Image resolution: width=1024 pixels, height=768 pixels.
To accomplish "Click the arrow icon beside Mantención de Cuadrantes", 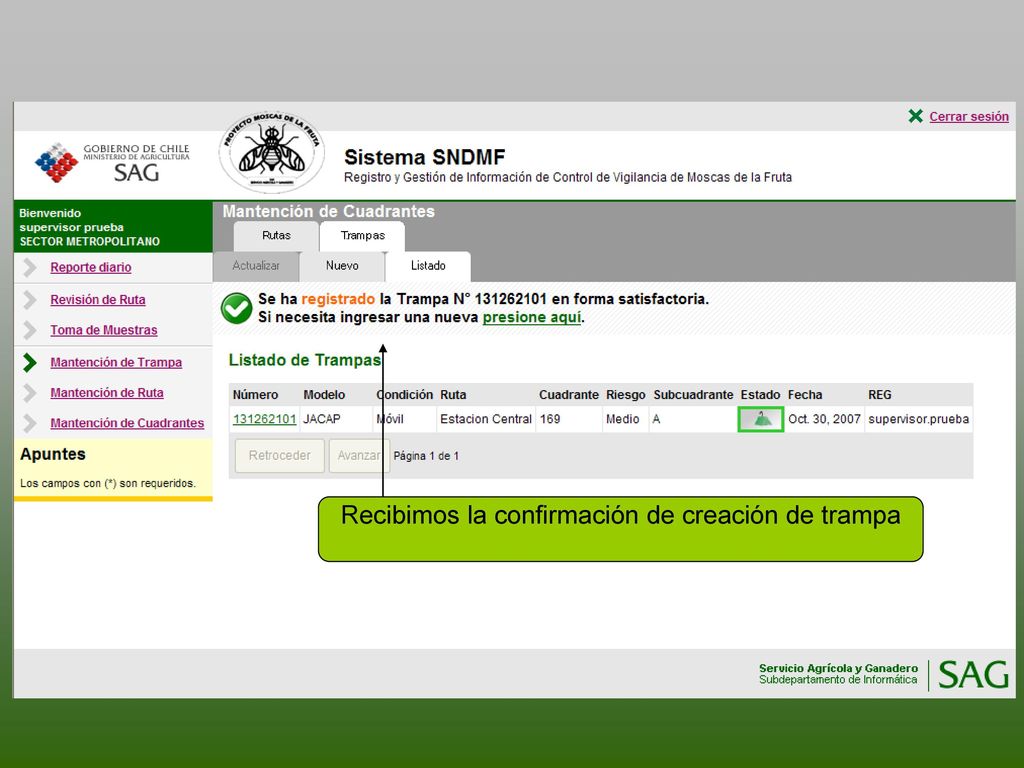I will coord(29,423).
